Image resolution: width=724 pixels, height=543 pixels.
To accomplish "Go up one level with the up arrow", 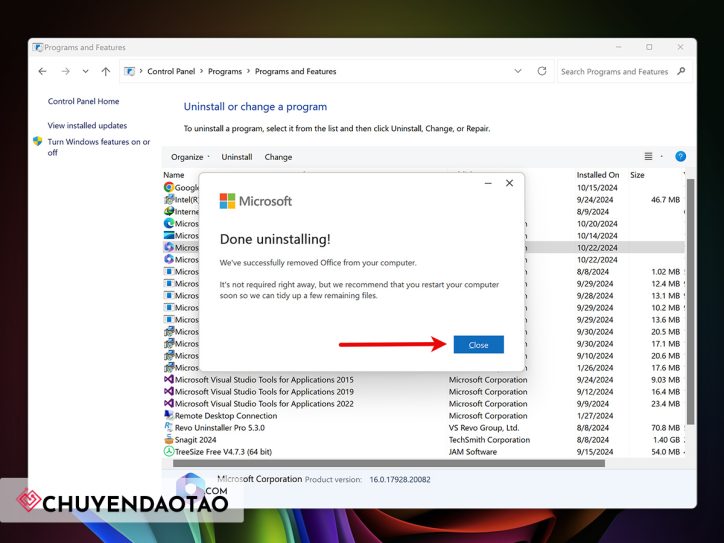I will pyautogui.click(x=106, y=71).
